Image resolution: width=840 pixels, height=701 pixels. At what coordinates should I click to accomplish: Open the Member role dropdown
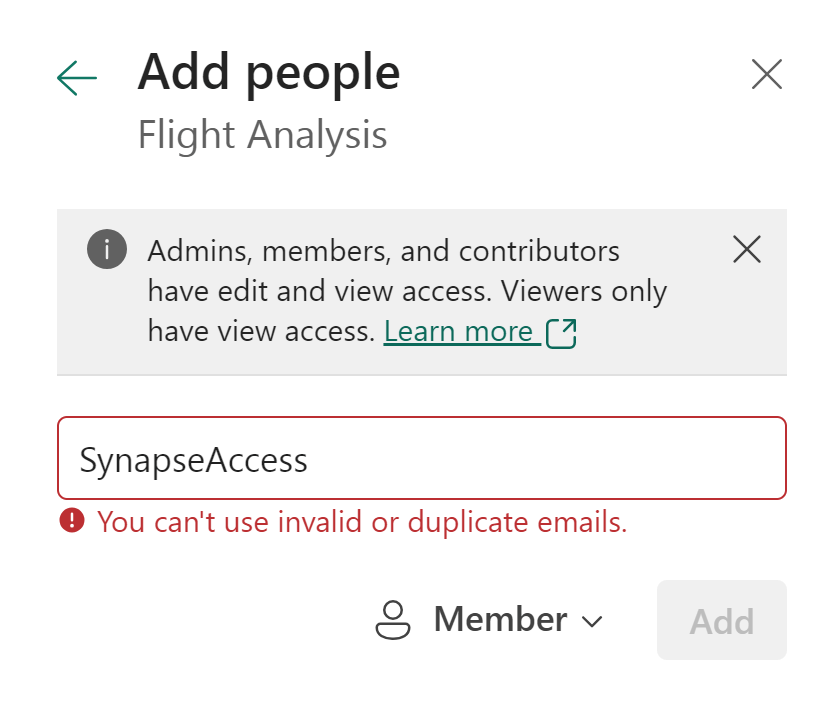(500, 620)
